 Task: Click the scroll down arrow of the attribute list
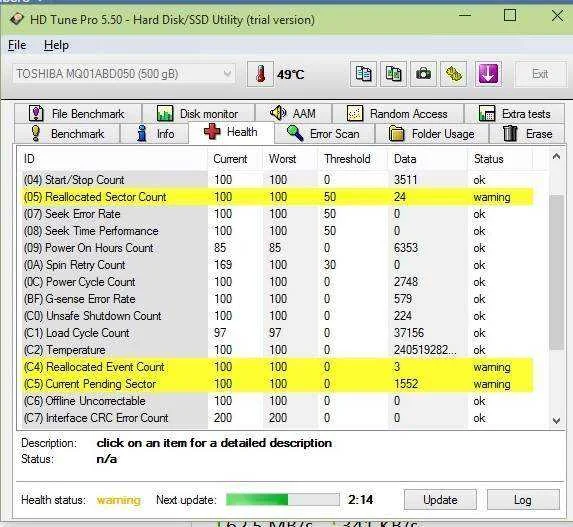click(x=556, y=420)
